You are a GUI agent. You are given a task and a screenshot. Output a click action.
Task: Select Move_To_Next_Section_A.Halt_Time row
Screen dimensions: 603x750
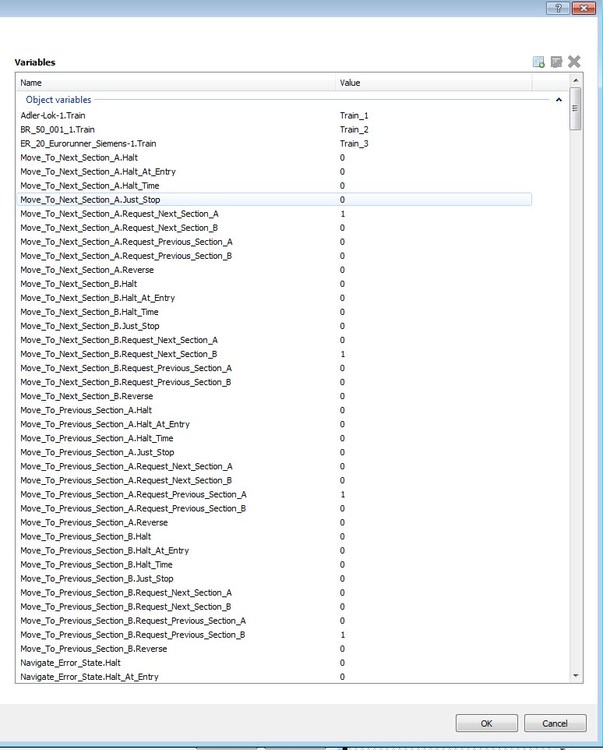(274, 186)
